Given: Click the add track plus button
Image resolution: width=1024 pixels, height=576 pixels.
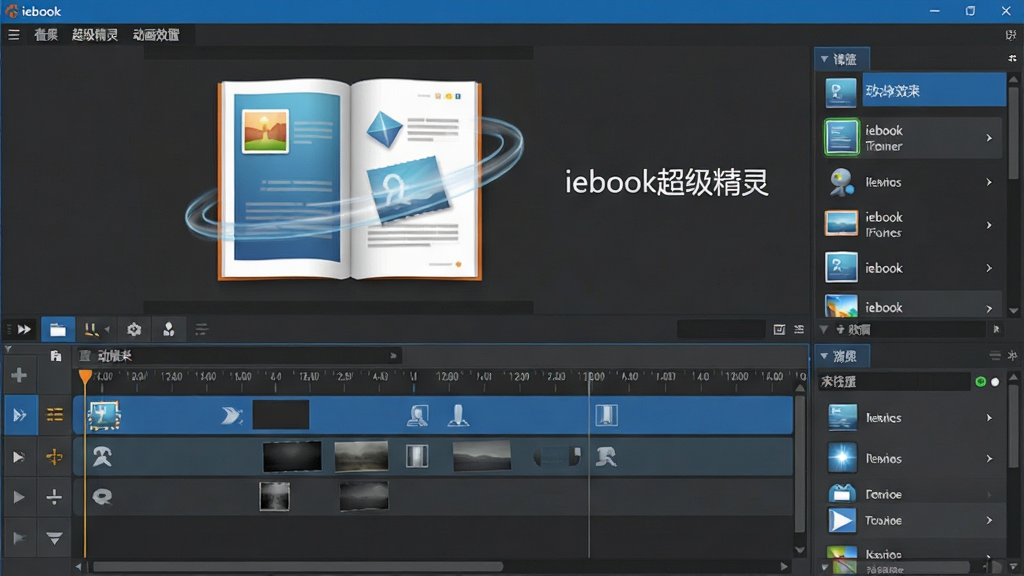Looking at the screenshot, I should click(x=19, y=375).
